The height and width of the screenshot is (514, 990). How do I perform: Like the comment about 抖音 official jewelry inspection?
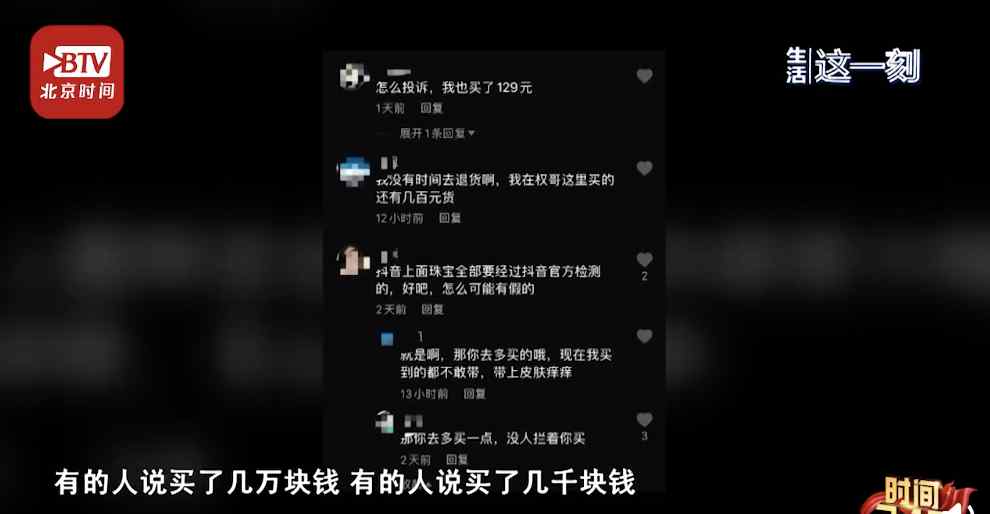[x=644, y=260]
